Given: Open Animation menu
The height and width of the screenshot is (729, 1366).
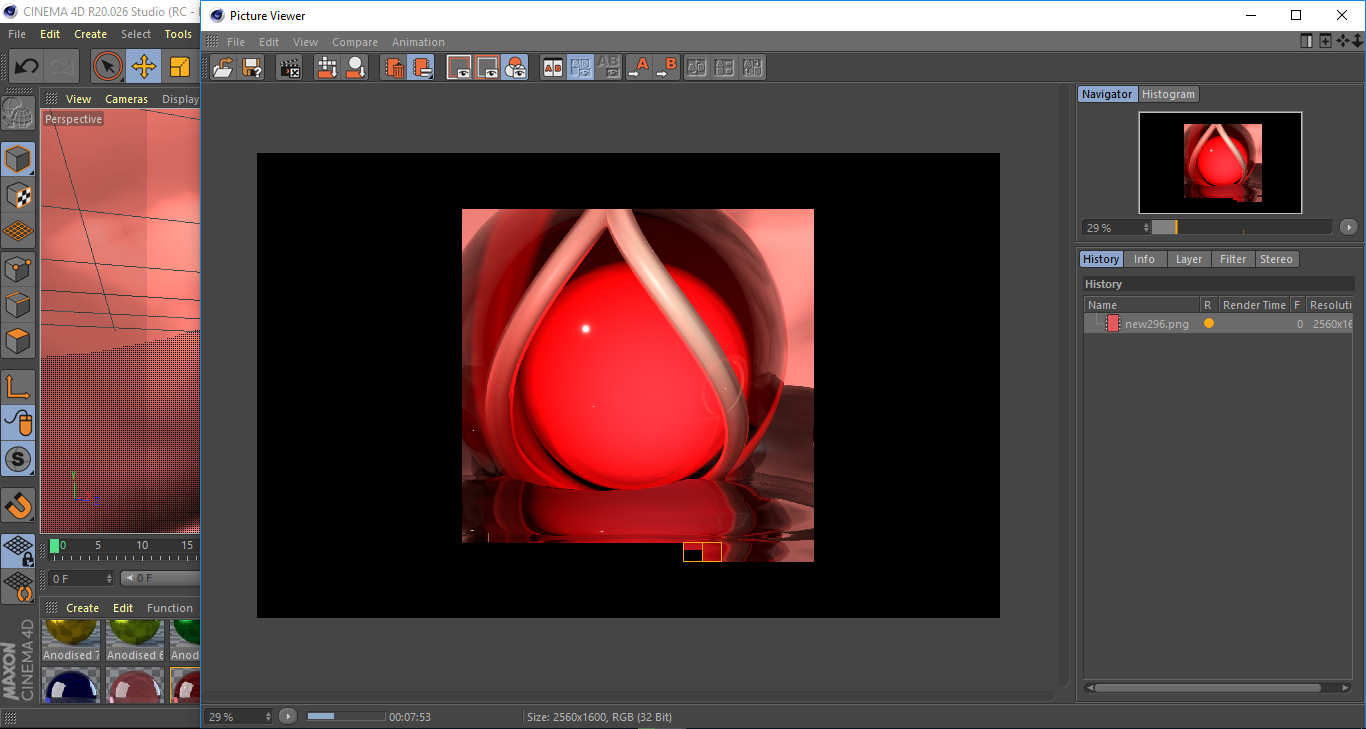Looking at the screenshot, I should [418, 42].
